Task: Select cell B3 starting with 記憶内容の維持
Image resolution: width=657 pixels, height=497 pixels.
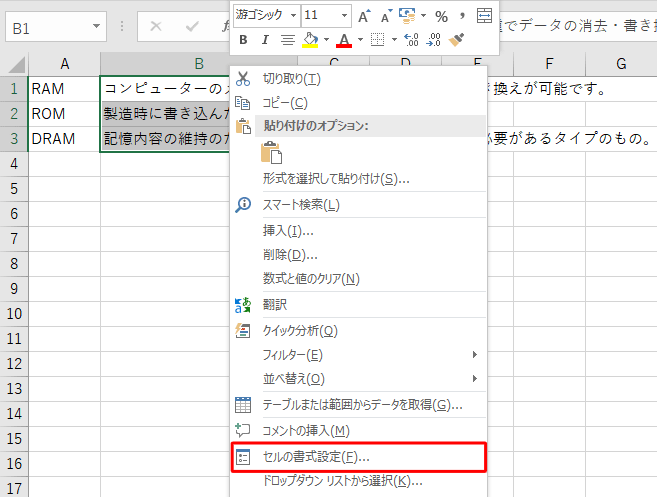Action: click(x=166, y=139)
